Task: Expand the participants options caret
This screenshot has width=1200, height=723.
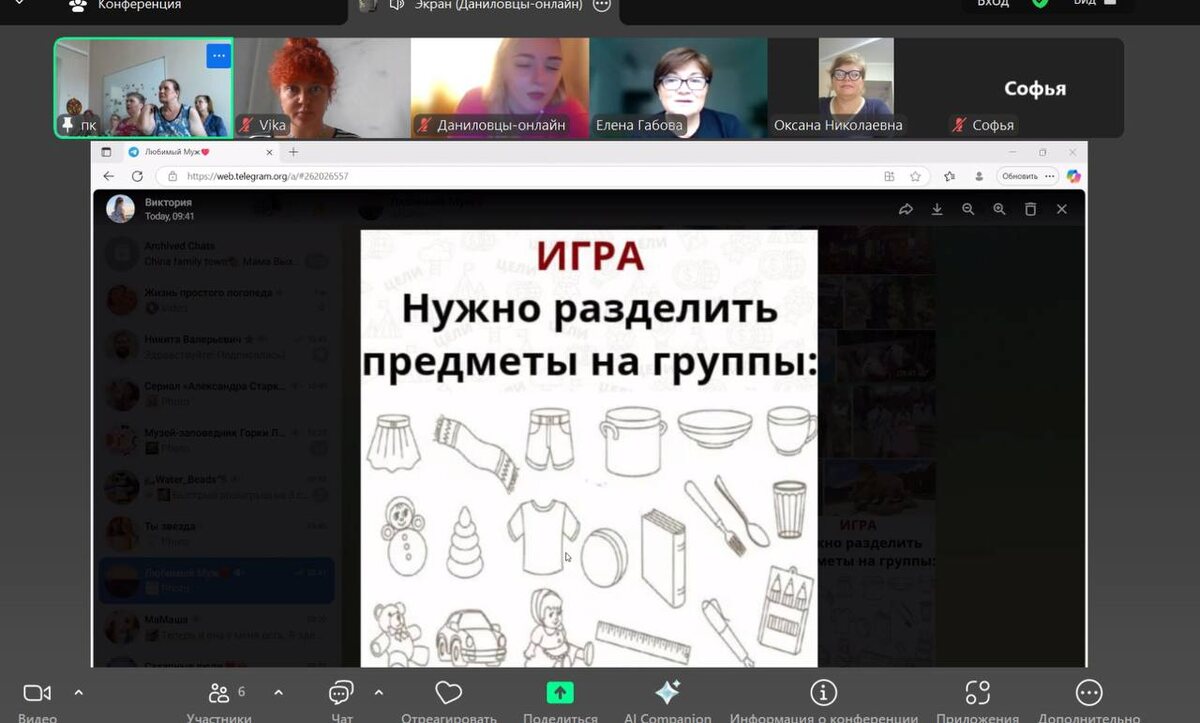Action: pyautogui.click(x=278, y=692)
